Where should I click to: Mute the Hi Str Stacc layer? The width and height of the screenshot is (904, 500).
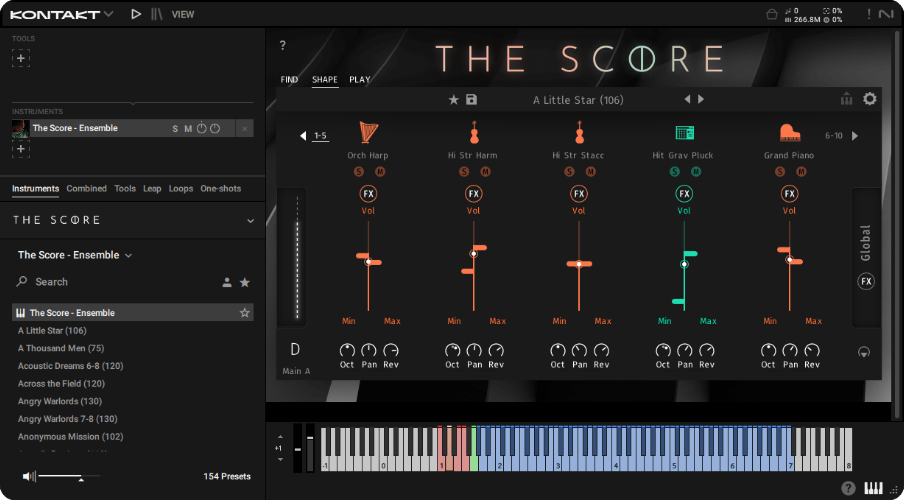click(590, 172)
